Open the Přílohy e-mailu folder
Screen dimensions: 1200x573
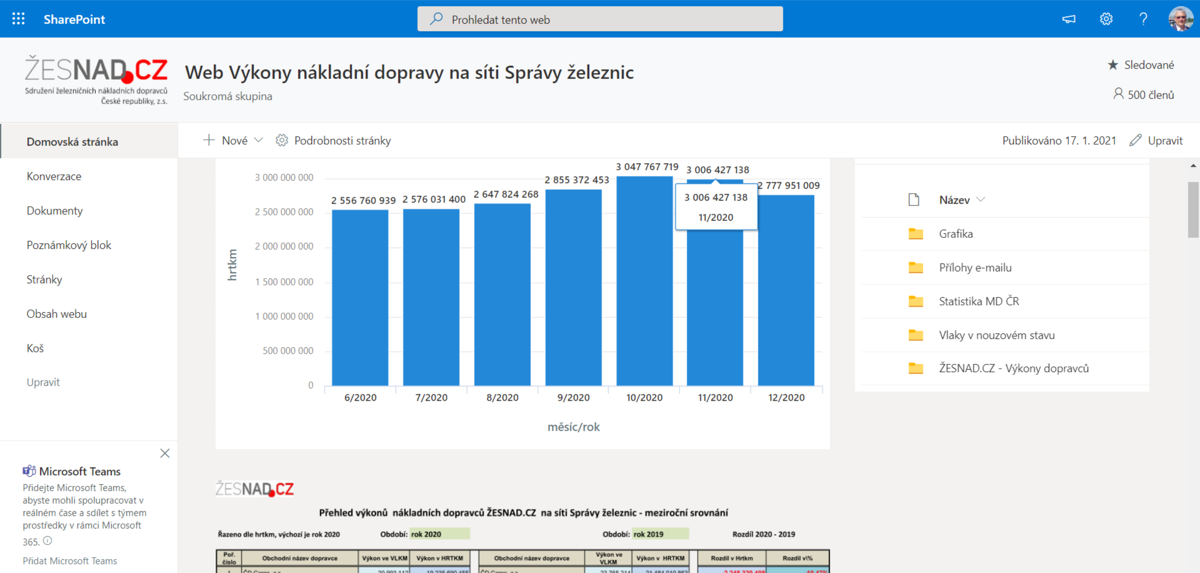point(975,267)
